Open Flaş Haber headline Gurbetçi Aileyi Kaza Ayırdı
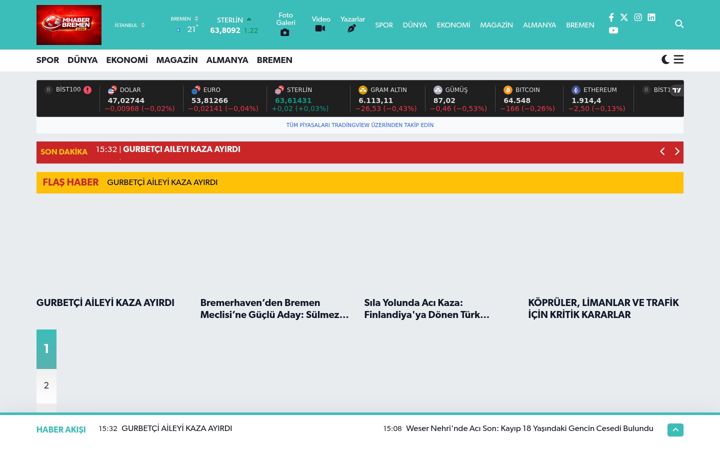The image size is (720, 450). pyautogui.click(x=162, y=182)
